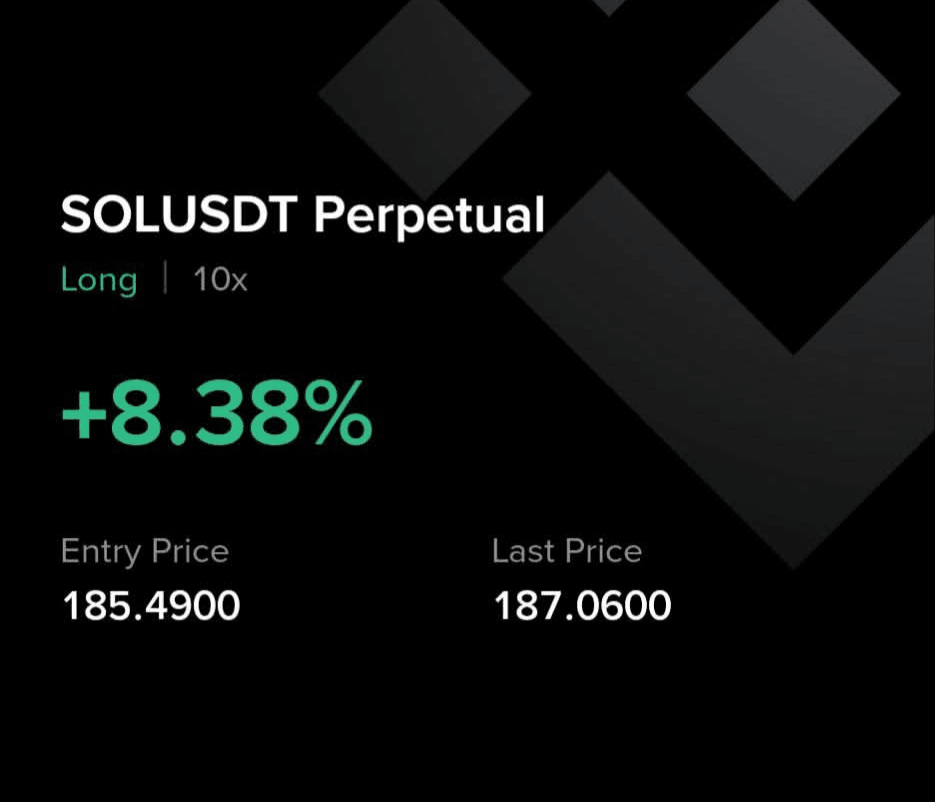Click the word Last in Last Price
Image resolution: width=935 pixels, height=802 pixels.
click(524, 551)
